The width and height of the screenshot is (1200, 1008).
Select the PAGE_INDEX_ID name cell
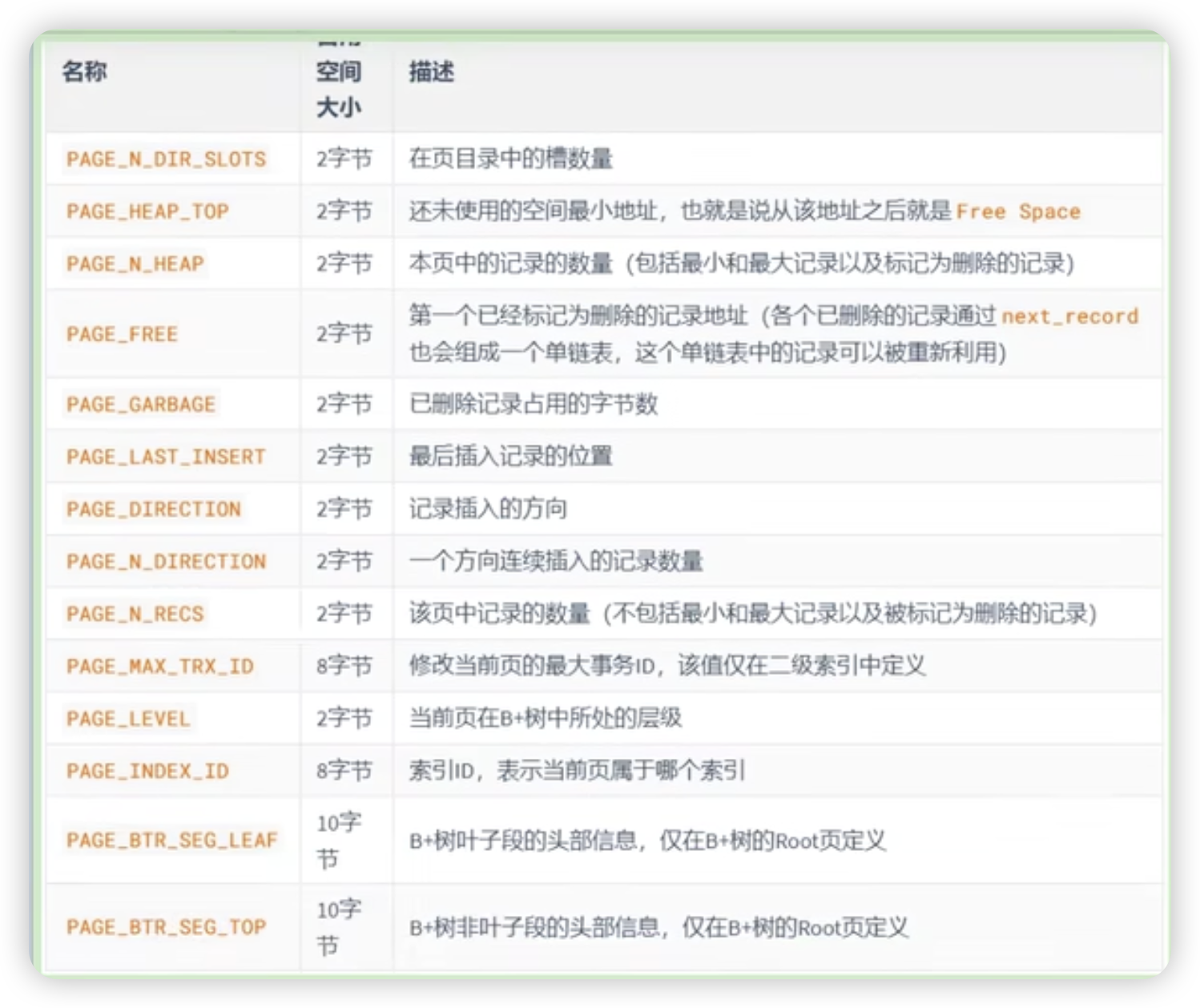click(148, 771)
